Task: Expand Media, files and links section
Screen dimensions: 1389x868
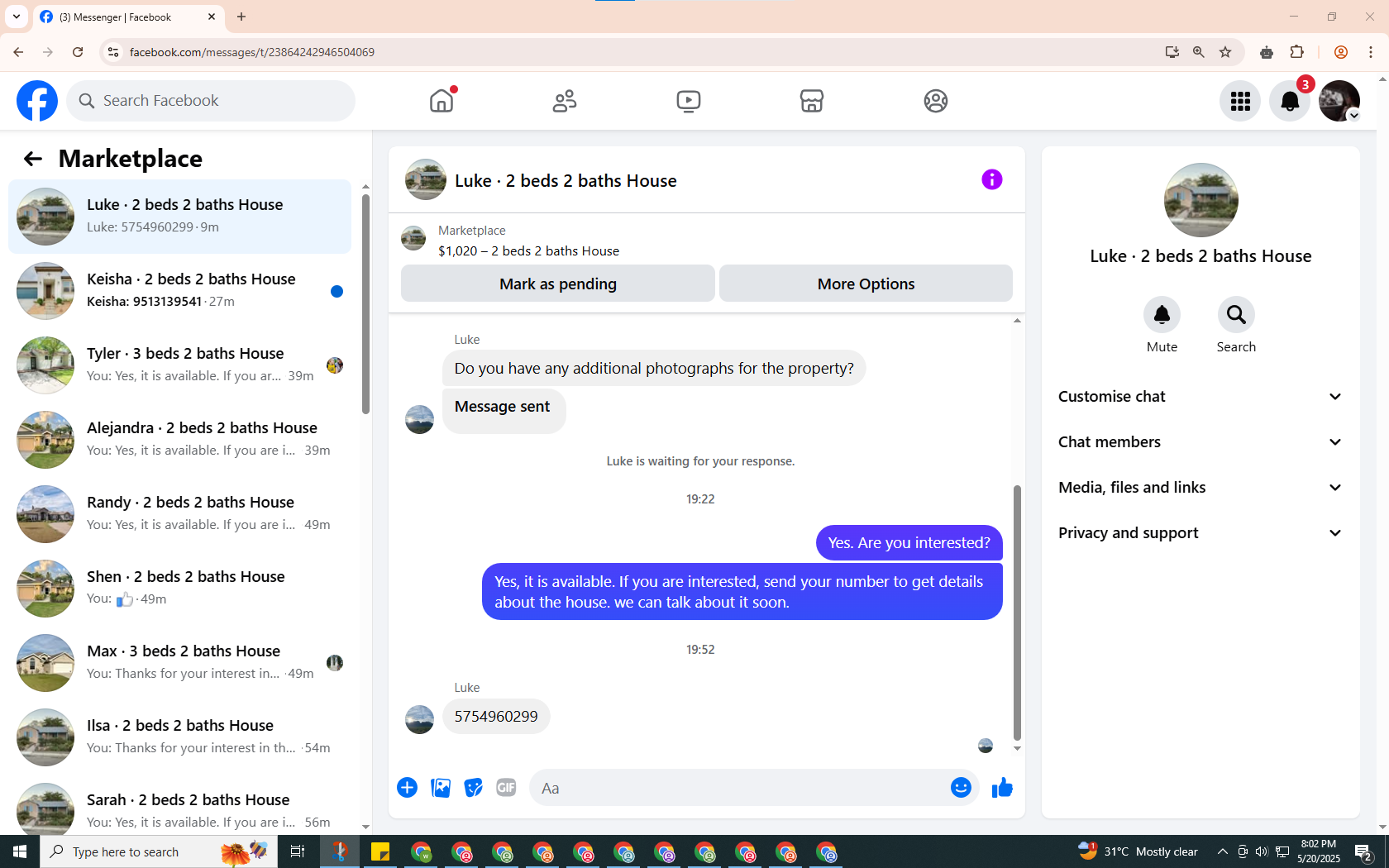Action: point(1200,488)
